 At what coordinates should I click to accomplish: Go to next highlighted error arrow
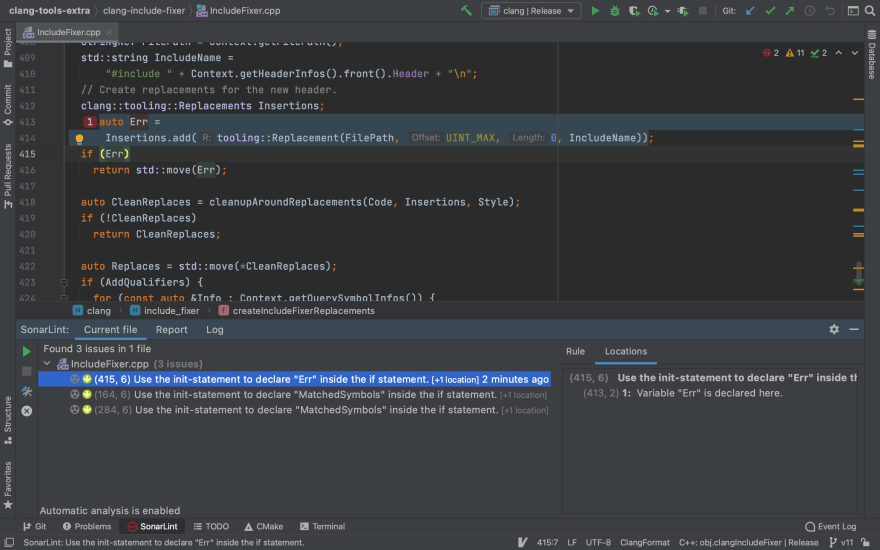854,53
